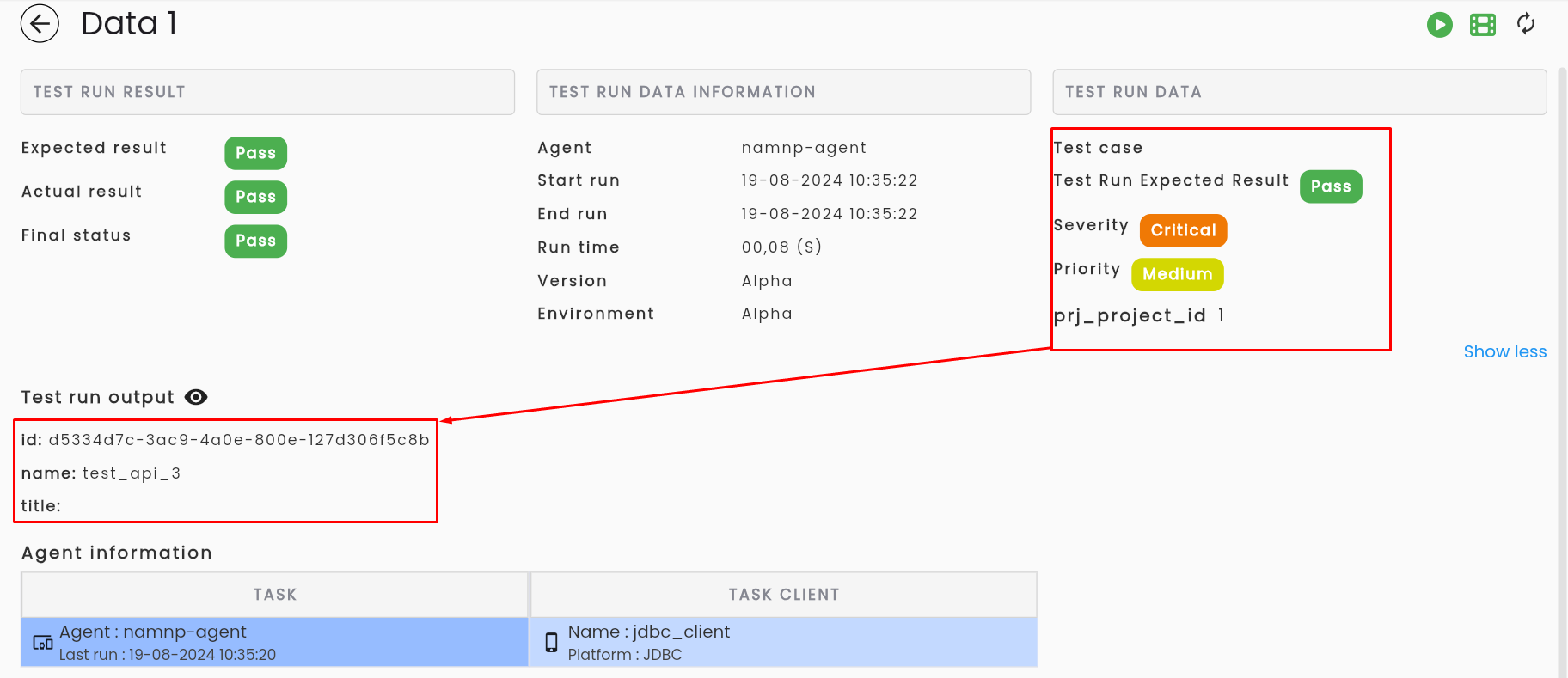Click the Agent information heading
This screenshot has height=678, width=1568.
tap(117, 553)
